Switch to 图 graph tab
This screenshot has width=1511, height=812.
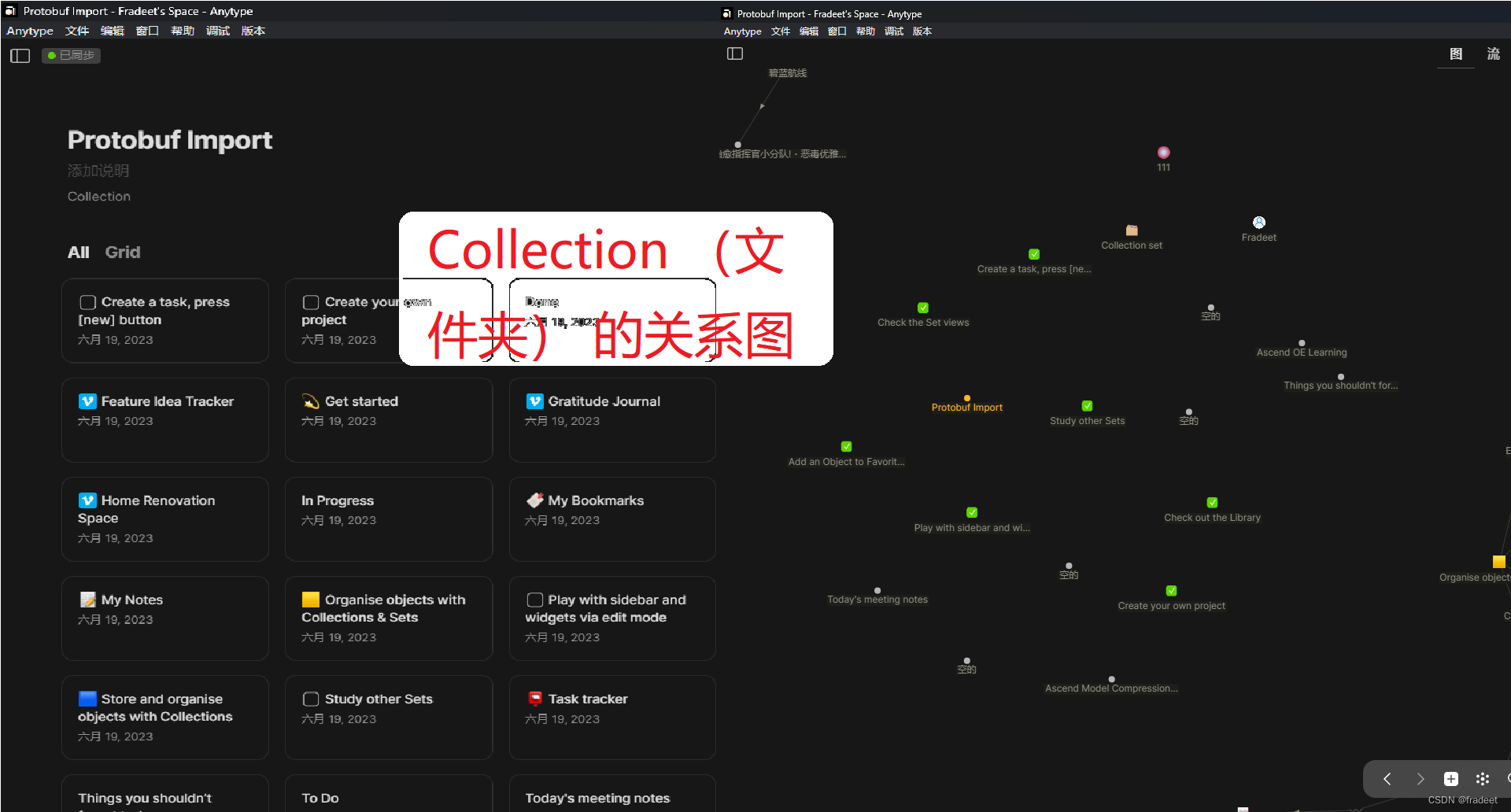1456,54
